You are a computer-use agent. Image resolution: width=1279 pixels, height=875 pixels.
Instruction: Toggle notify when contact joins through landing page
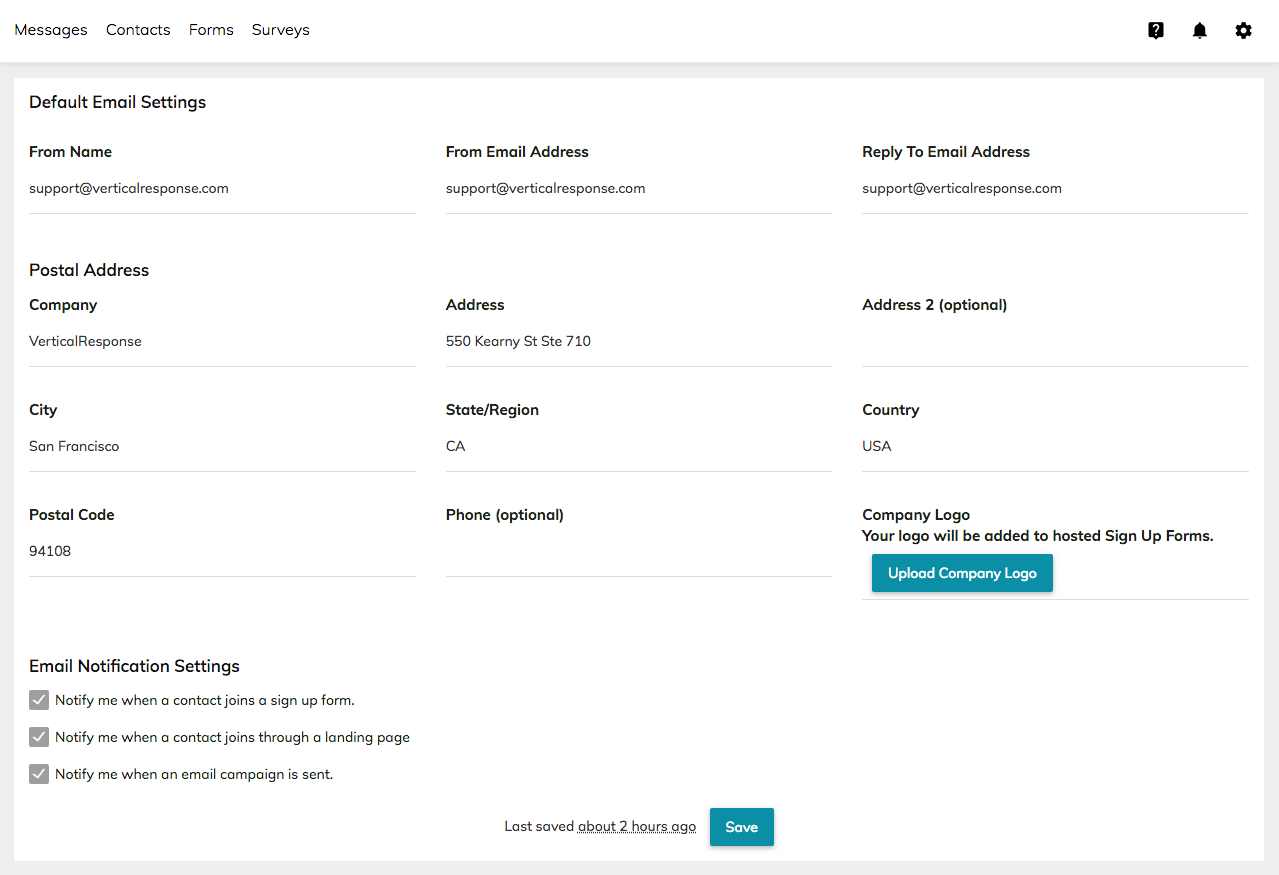[x=39, y=737]
